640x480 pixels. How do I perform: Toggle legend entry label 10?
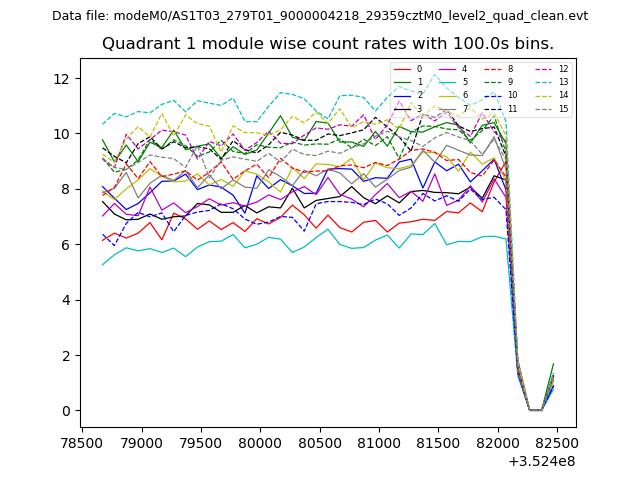coord(512,95)
